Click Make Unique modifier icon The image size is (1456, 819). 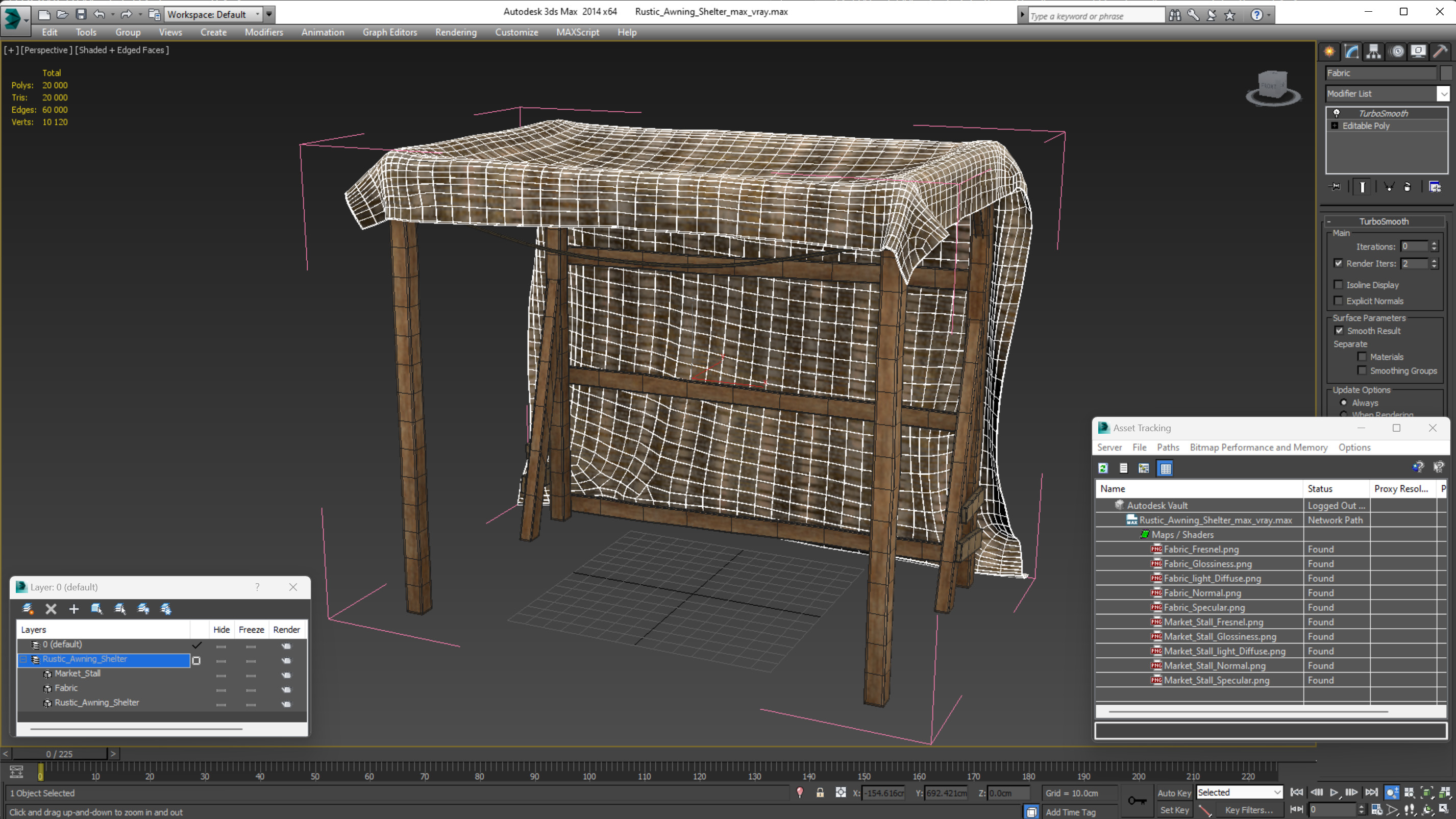coord(1389,187)
